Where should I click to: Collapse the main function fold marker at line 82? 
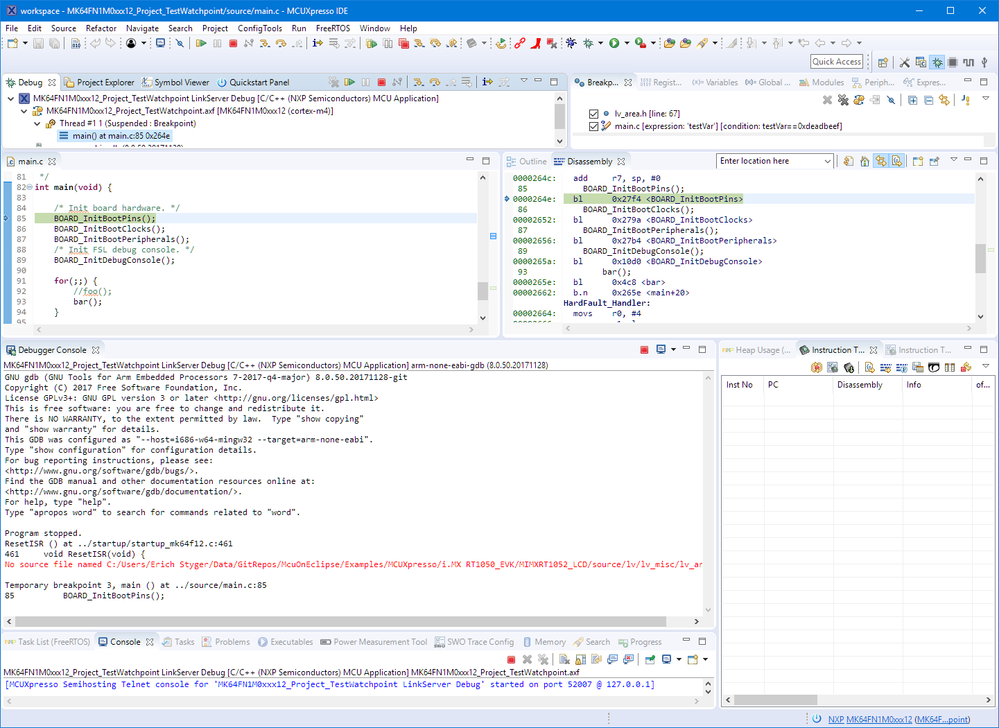(x=29, y=187)
